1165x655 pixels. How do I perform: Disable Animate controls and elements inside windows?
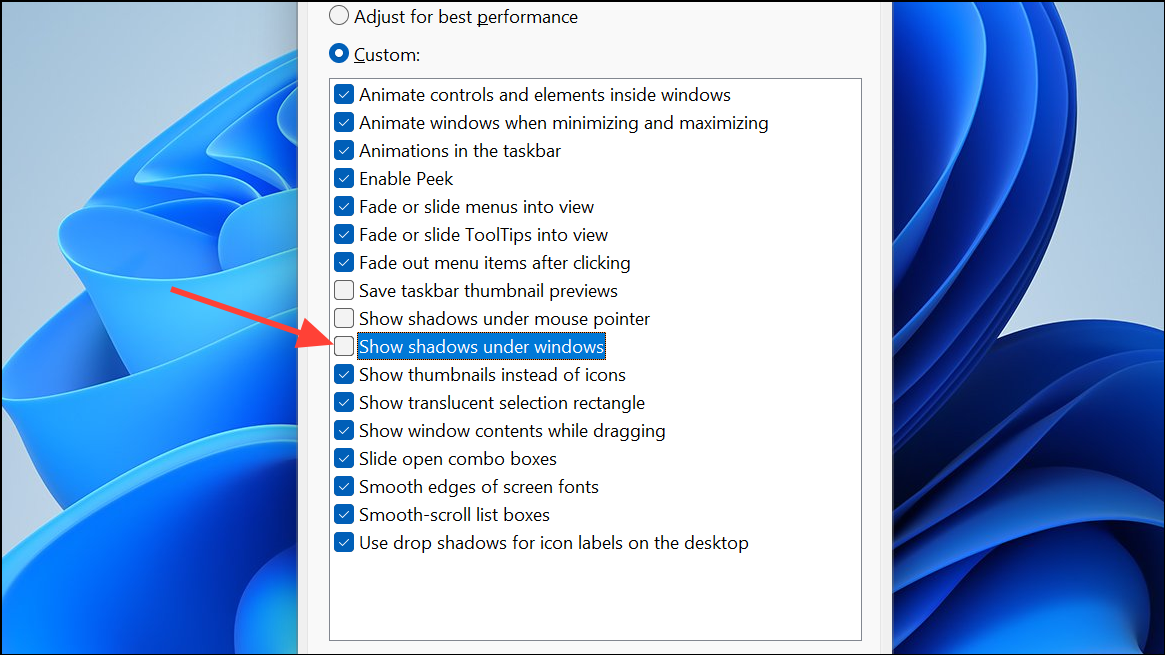(344, 94)
